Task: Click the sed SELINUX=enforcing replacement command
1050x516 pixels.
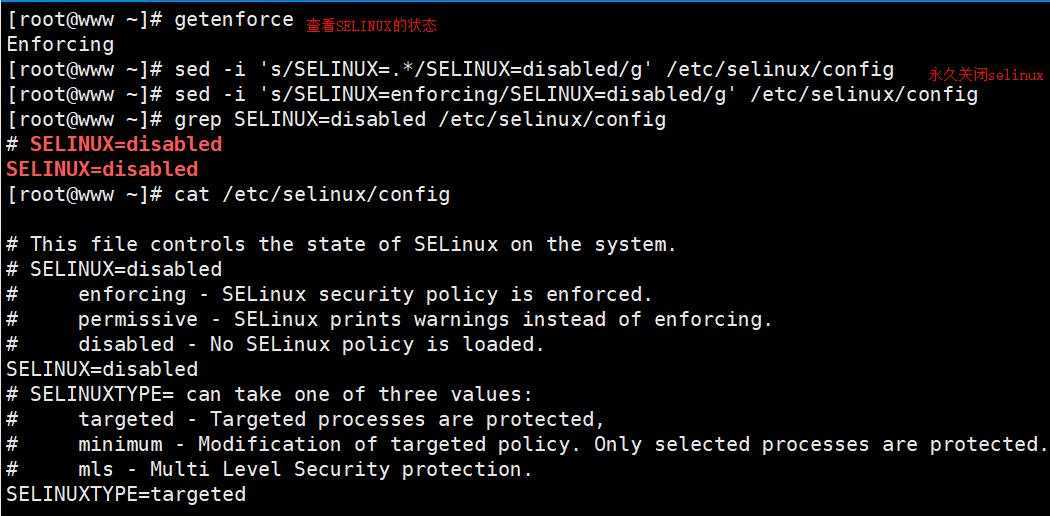Action: click(x=492, y=95)
